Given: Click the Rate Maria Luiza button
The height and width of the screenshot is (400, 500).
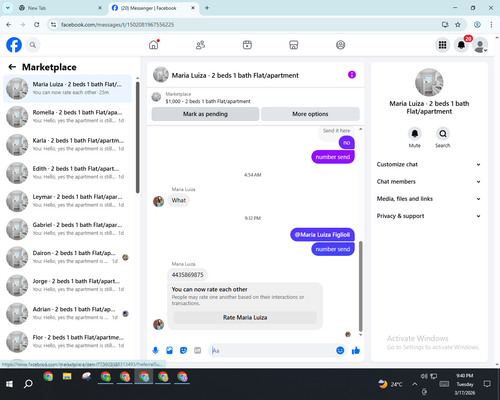Looking at the screenshot, I should (245, 317).
